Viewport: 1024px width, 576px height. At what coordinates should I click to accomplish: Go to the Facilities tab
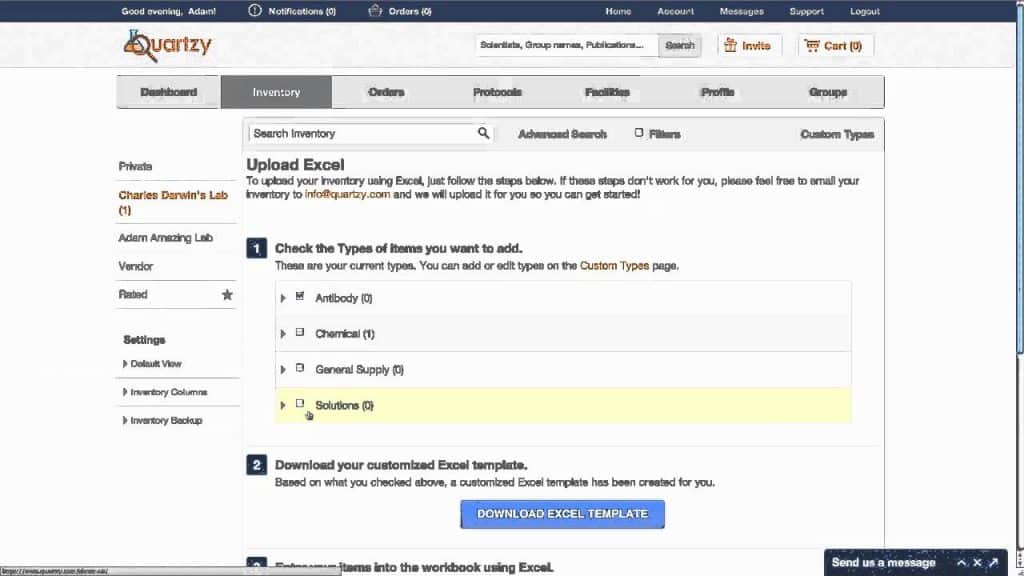click(x=607, y=92)
